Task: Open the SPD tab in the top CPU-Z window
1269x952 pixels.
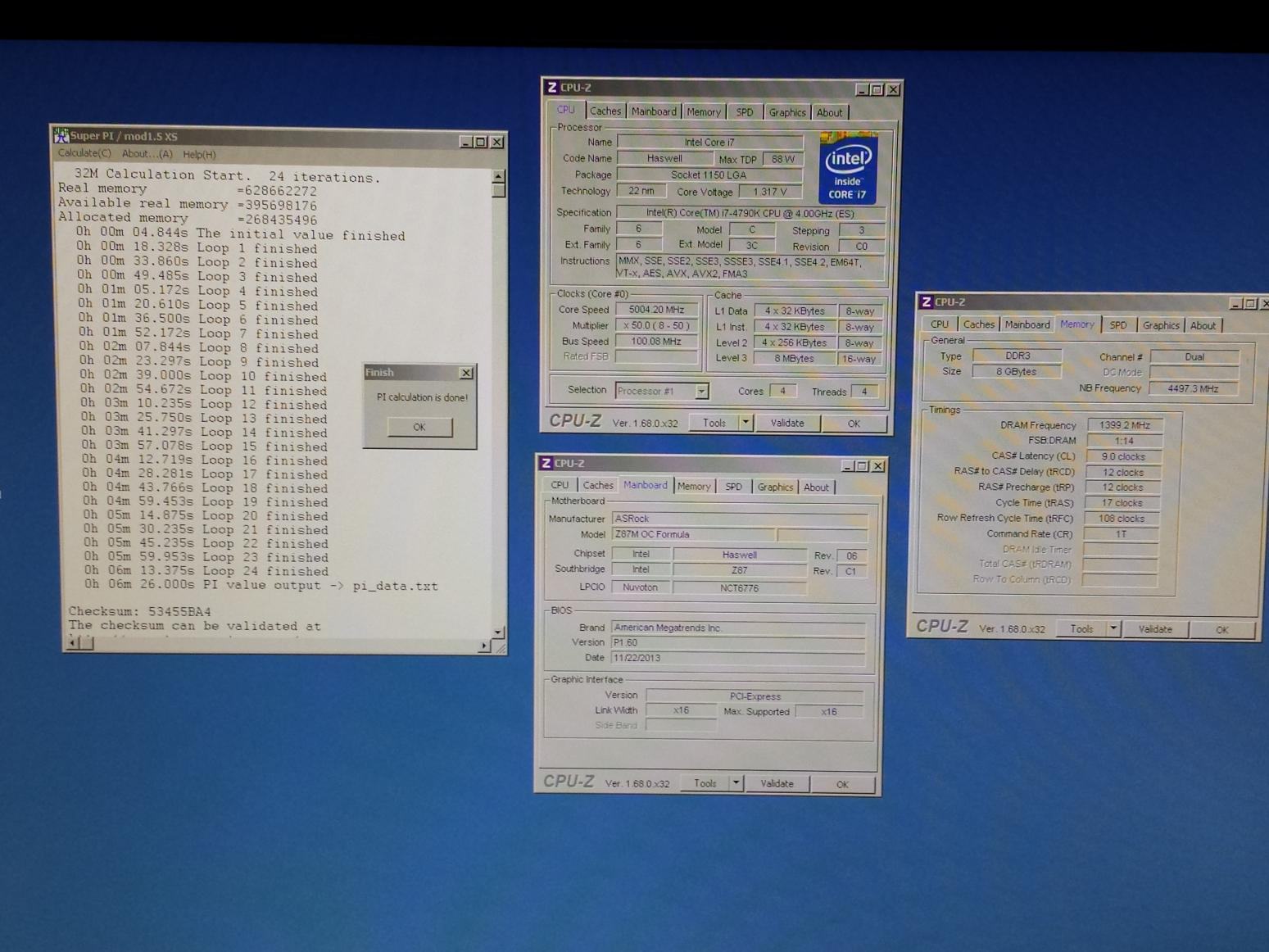Action: 745,112
